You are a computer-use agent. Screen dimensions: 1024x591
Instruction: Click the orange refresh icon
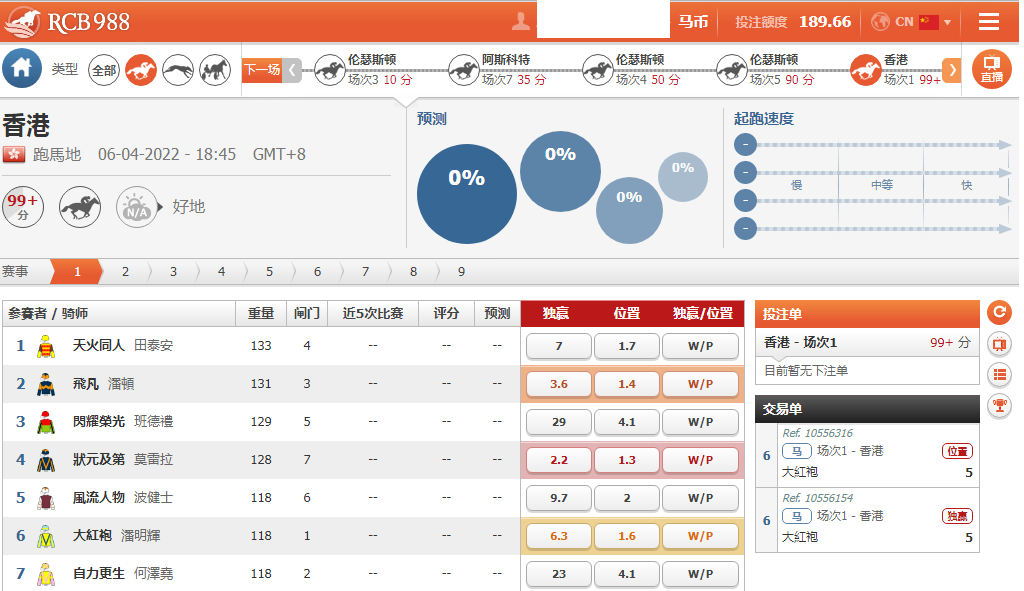tap(998, 312)
